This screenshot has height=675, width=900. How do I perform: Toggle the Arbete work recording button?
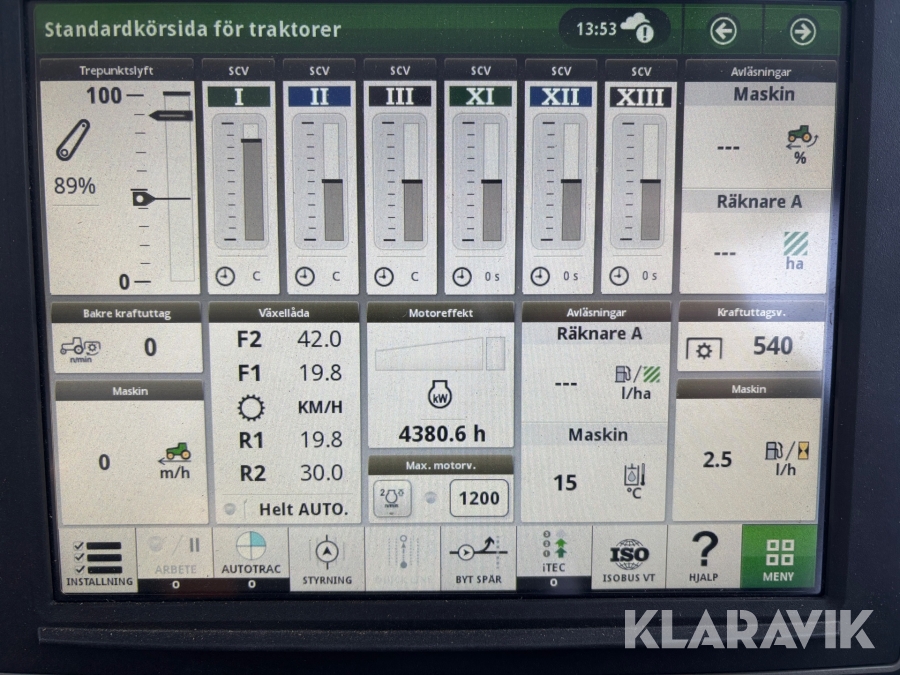click(x=175, y=558)
